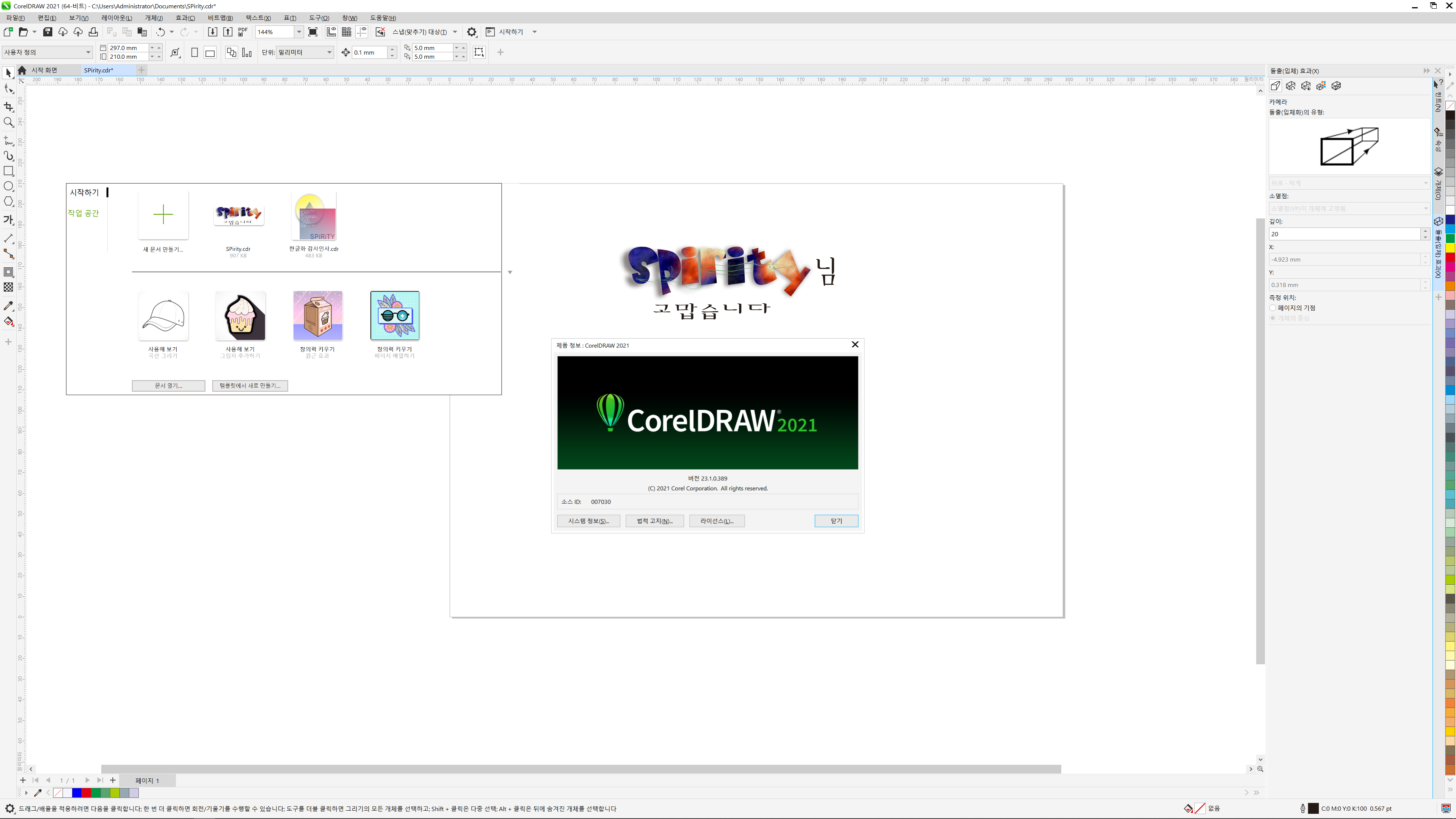
Task: Click the Publish to PDF icon
Action: coord(243,31)
